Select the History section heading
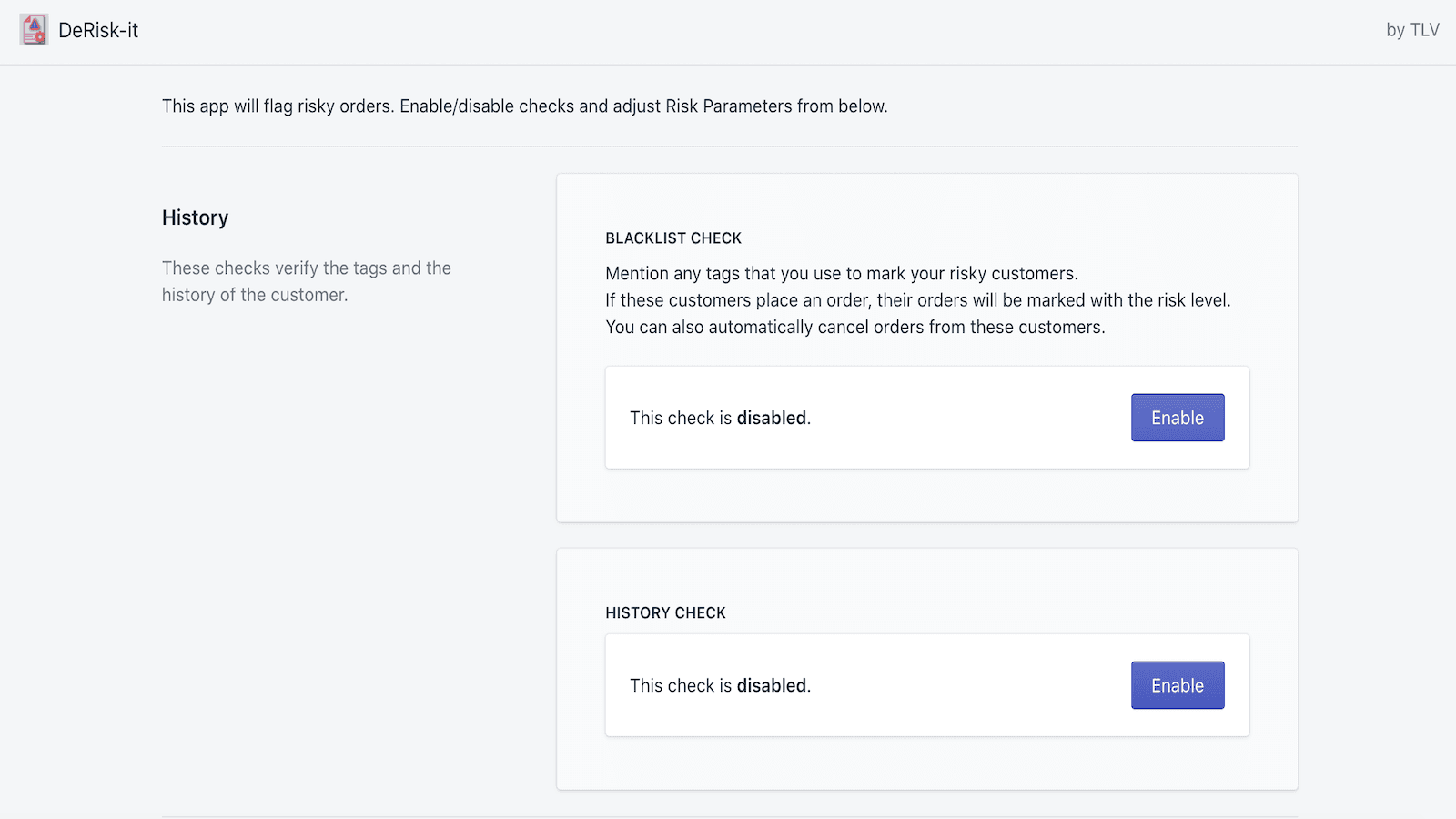1456x819 pixels. [195, 217]
